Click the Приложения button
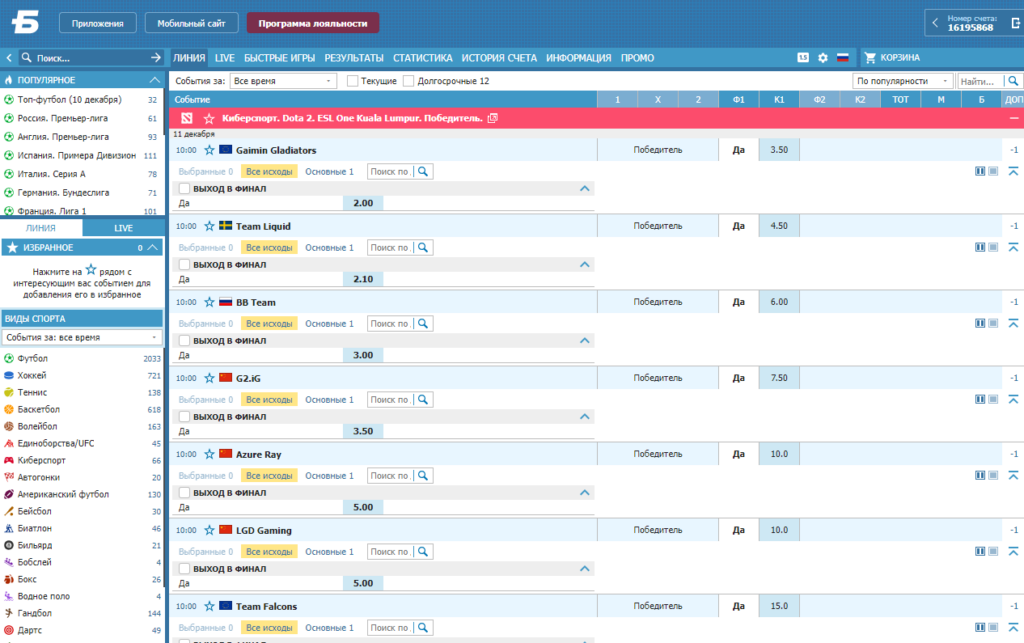Viewport: 1024px width, 643px height. (x=98, y=23)
